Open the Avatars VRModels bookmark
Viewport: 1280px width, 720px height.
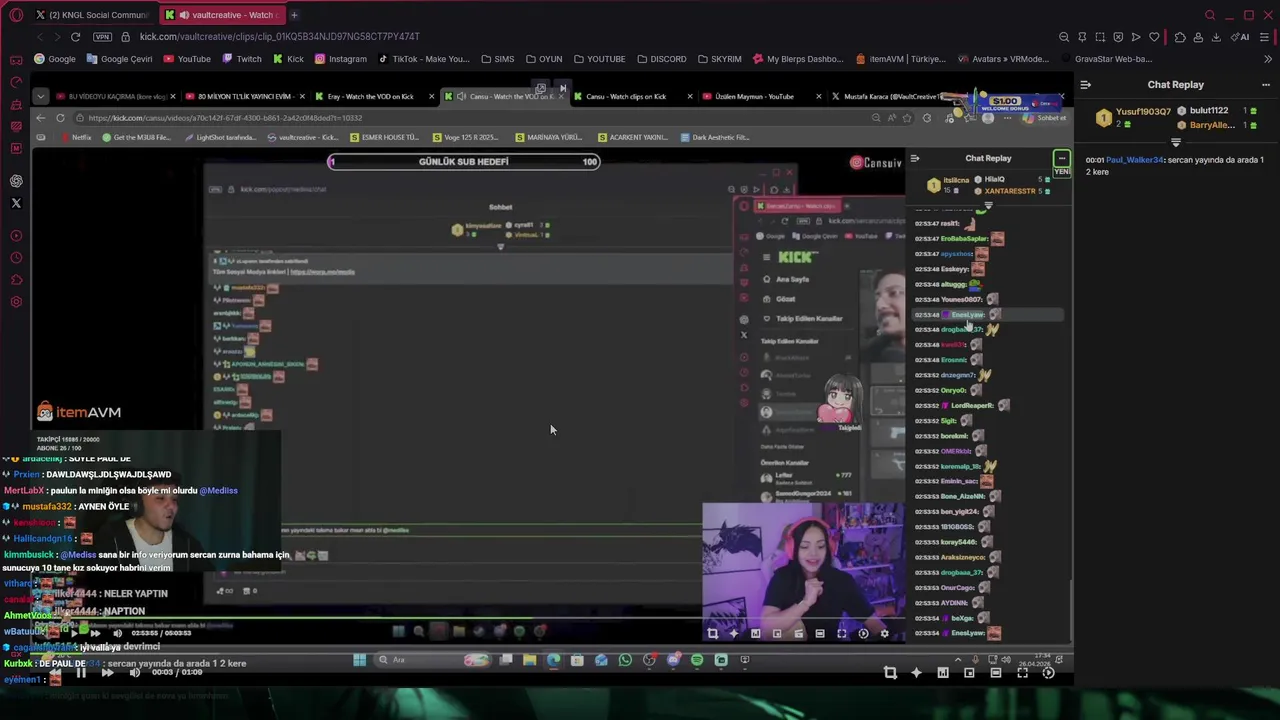1003,59
